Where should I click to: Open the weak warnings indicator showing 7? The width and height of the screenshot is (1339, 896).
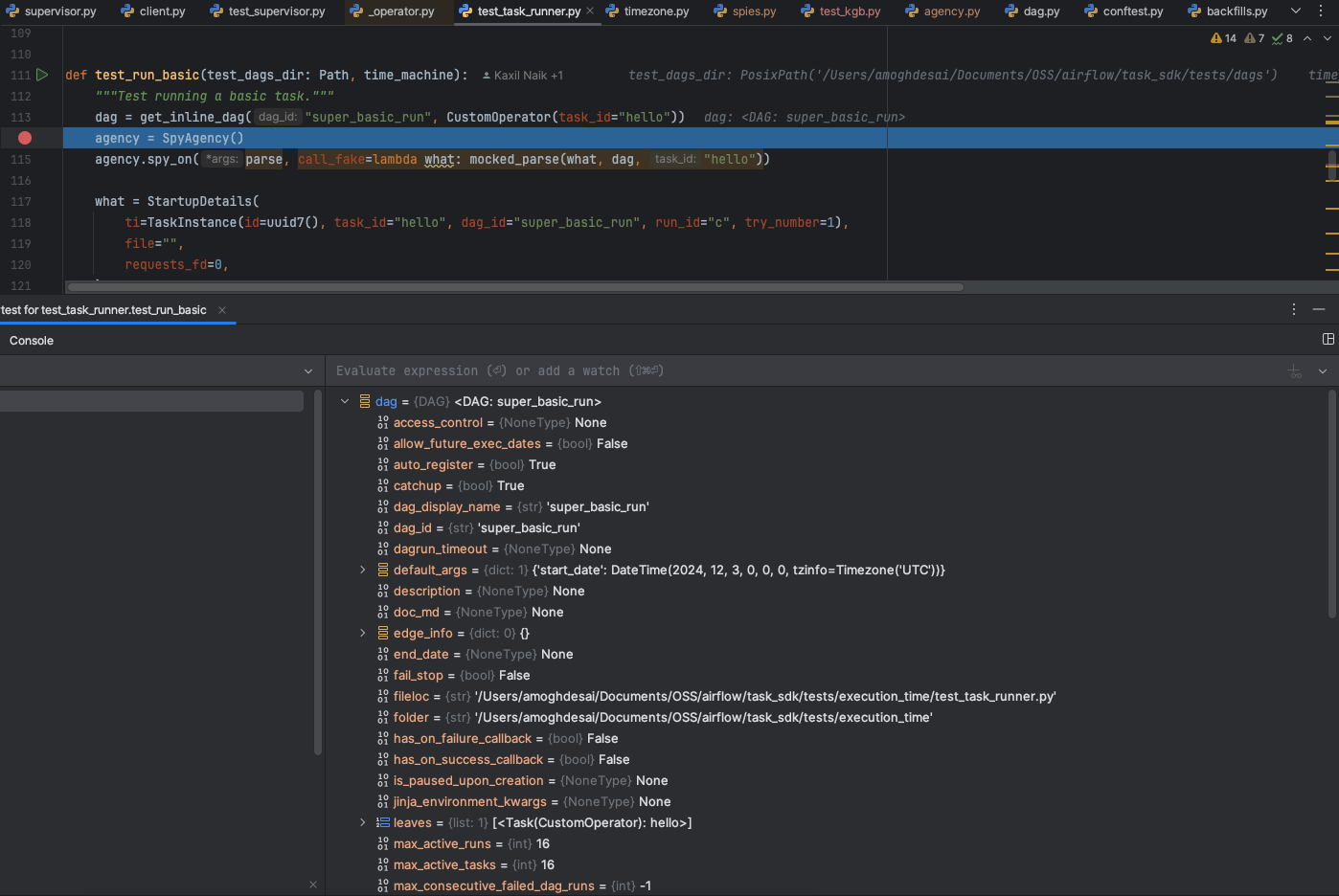point(1255,38)
